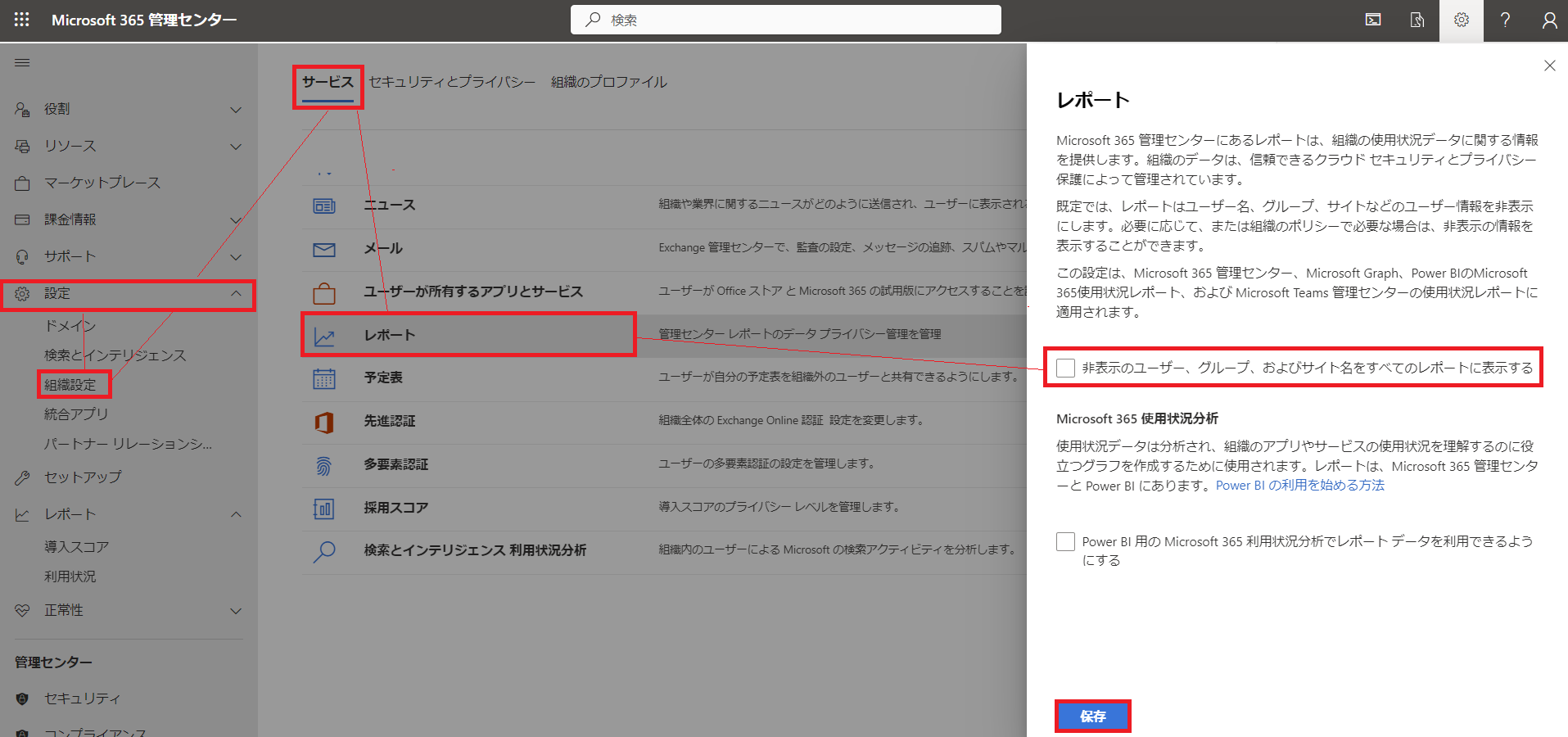The image size is (1568, 737).
Task: Click Microsoft 365 管理センター title
Action: point(144,20)
